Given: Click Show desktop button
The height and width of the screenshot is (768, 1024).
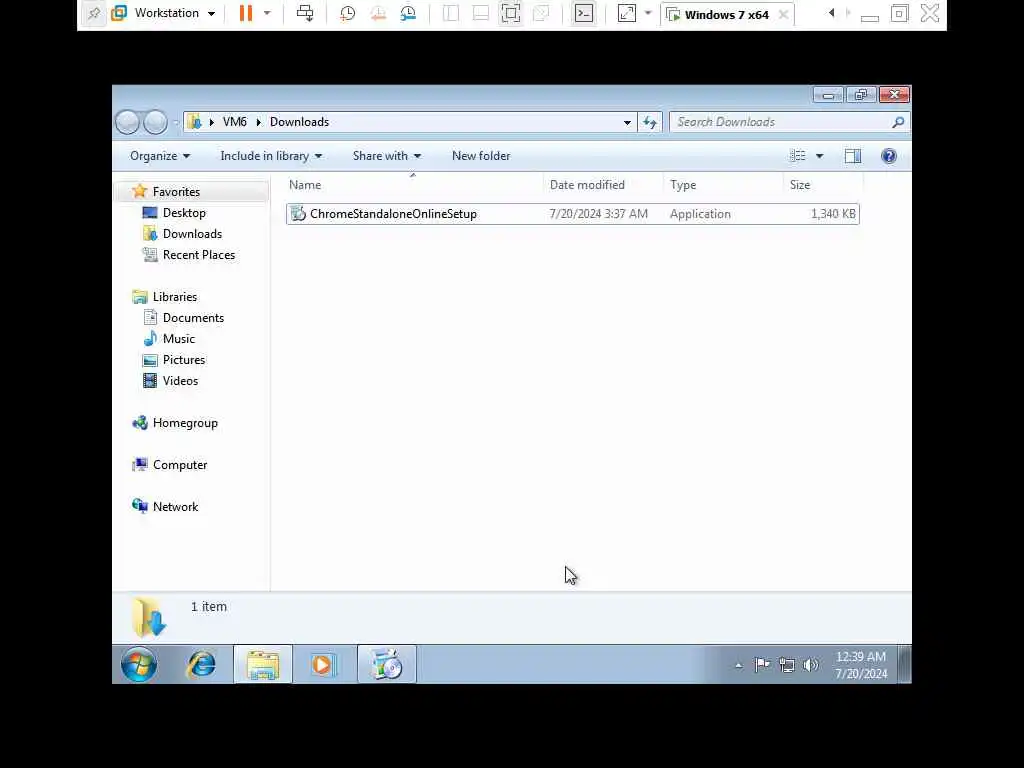Looking at the screenshot, I should 904,665.
